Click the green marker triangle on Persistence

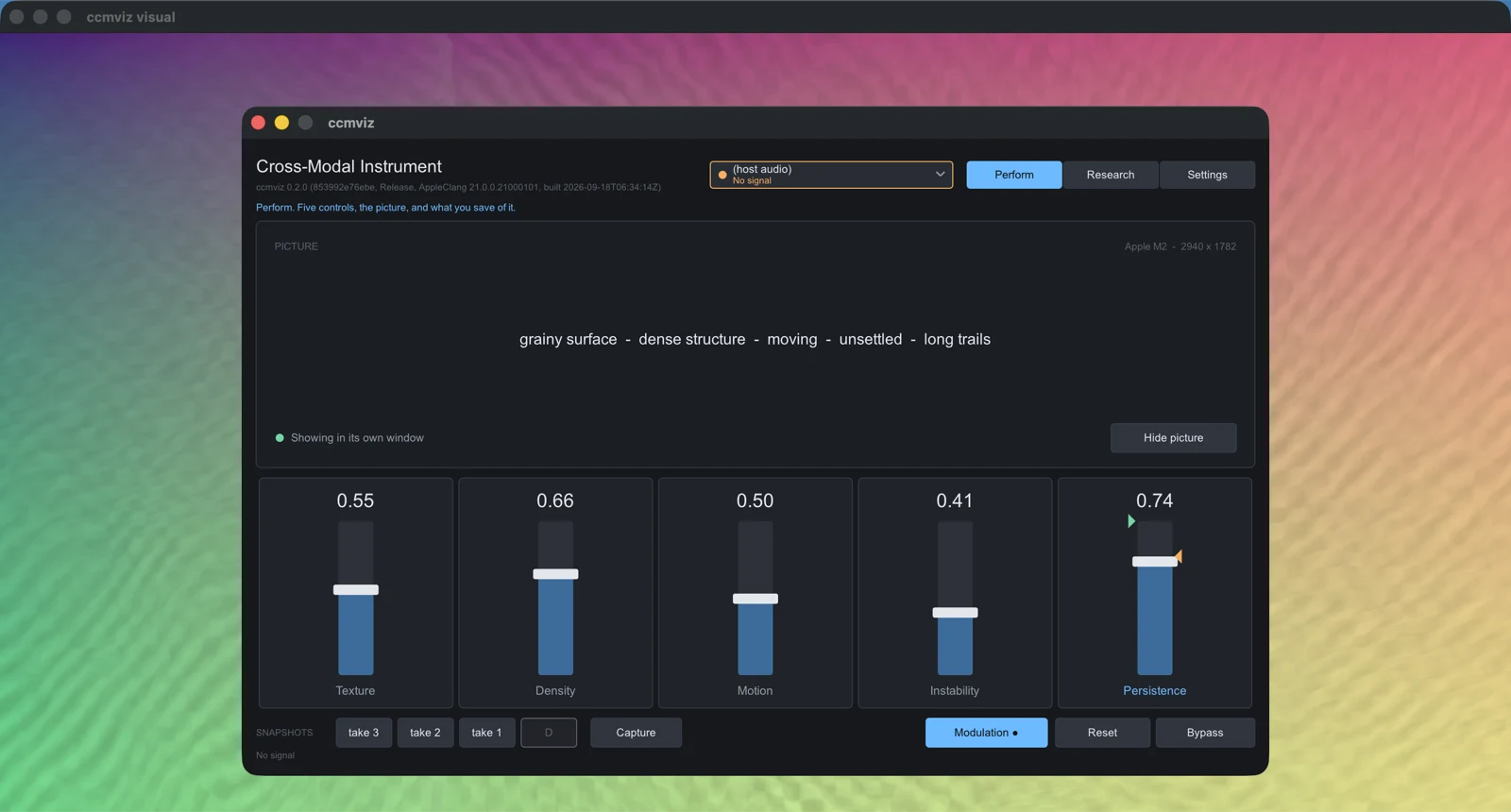1130,521
